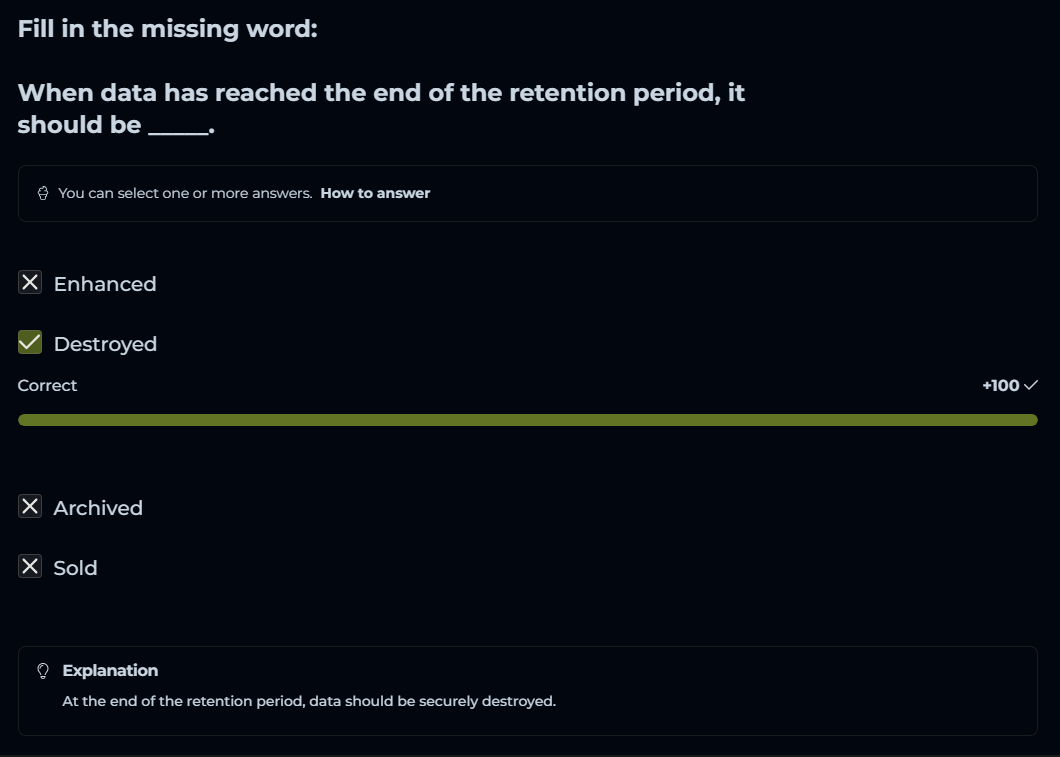The width and height of the screenshot is (1060, 757).
Task: Click the +100 score text
Action: point(1000,385)
